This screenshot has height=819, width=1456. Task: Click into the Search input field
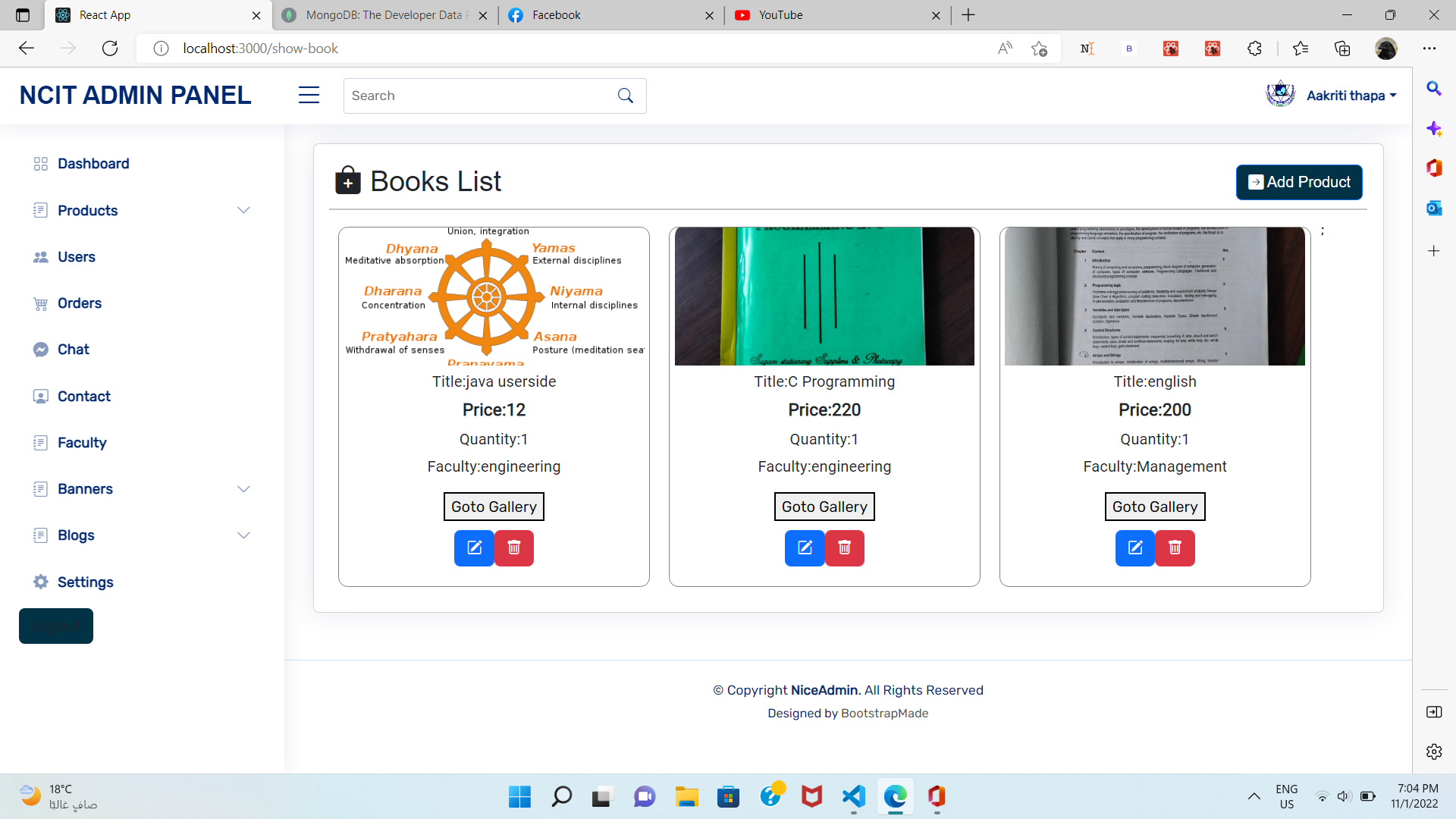[x=478, y=96]
